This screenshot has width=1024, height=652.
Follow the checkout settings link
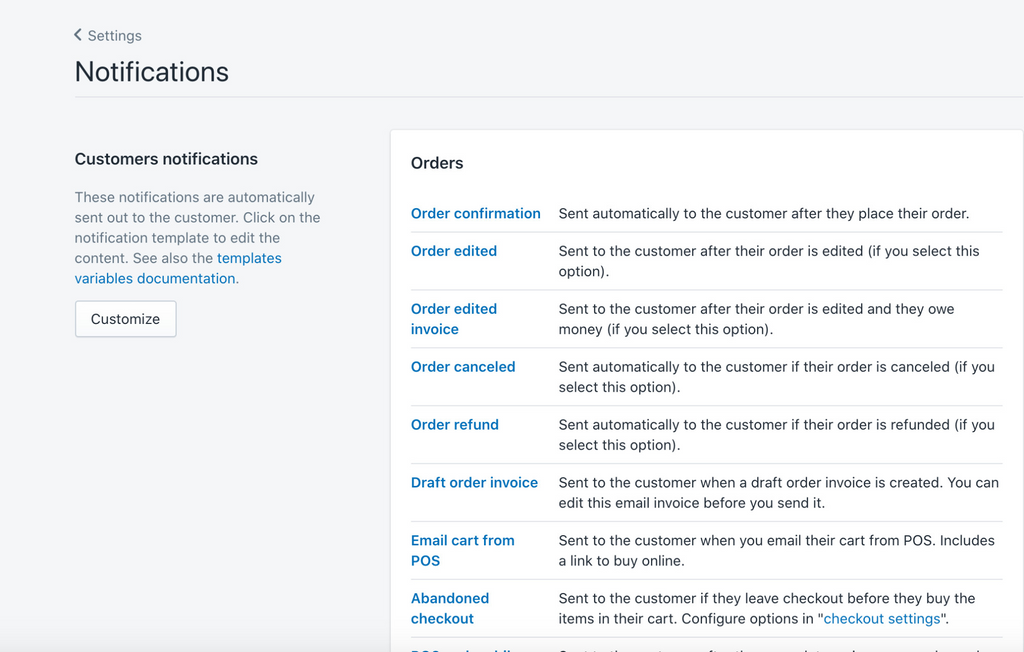coord(881,619)
